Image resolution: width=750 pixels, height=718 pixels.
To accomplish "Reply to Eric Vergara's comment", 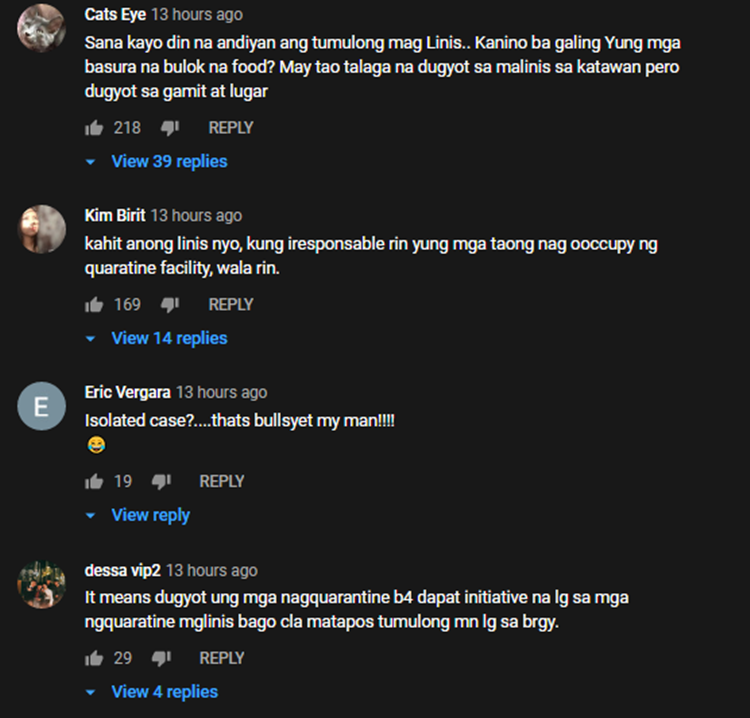I will coord(222,481).
